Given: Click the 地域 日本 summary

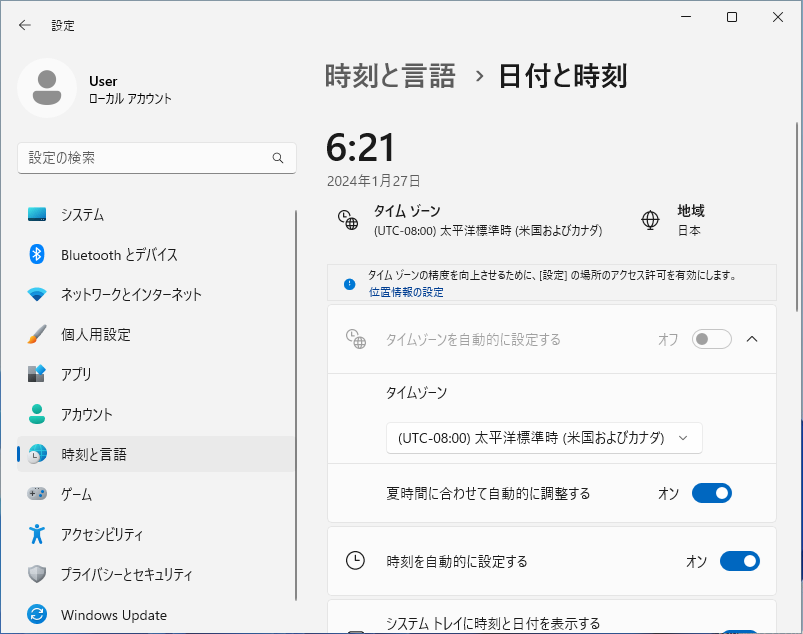Looking at the screenshot, I should (x=691, y=220).
